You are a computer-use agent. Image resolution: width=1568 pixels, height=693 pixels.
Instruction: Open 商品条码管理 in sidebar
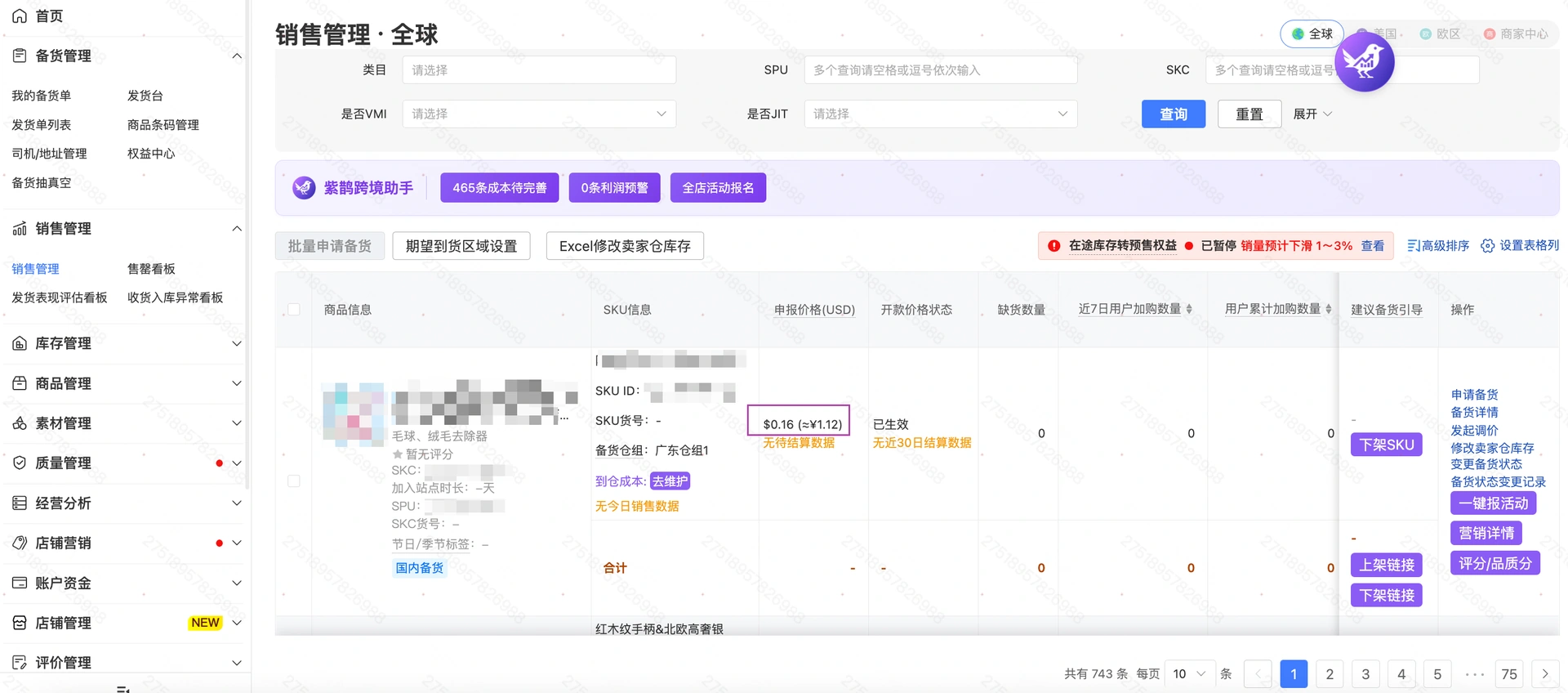(163, 124)
